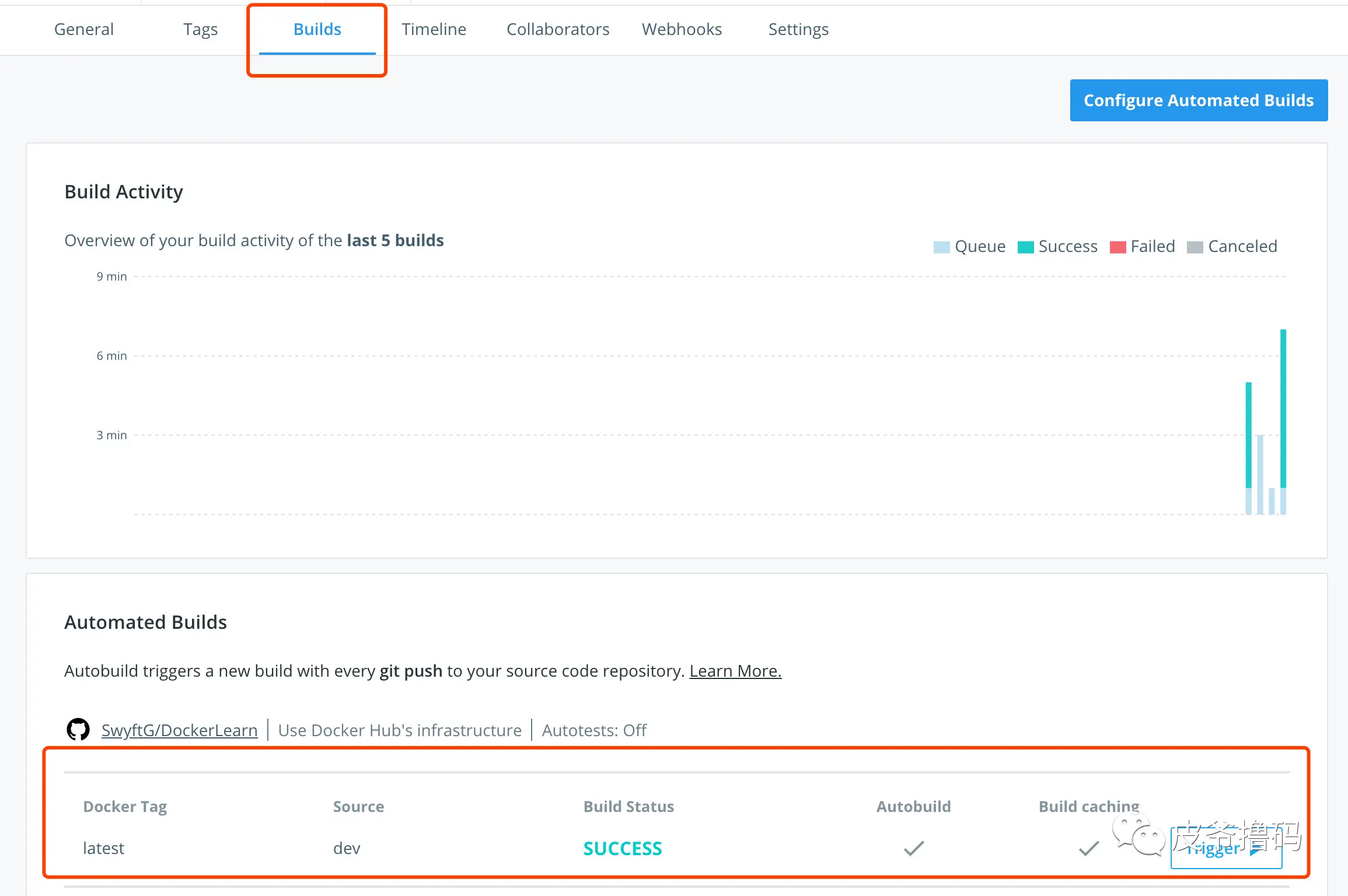
Task: Open the SwyftG/DockerLearn repository link
Action: tap(179, 730)
